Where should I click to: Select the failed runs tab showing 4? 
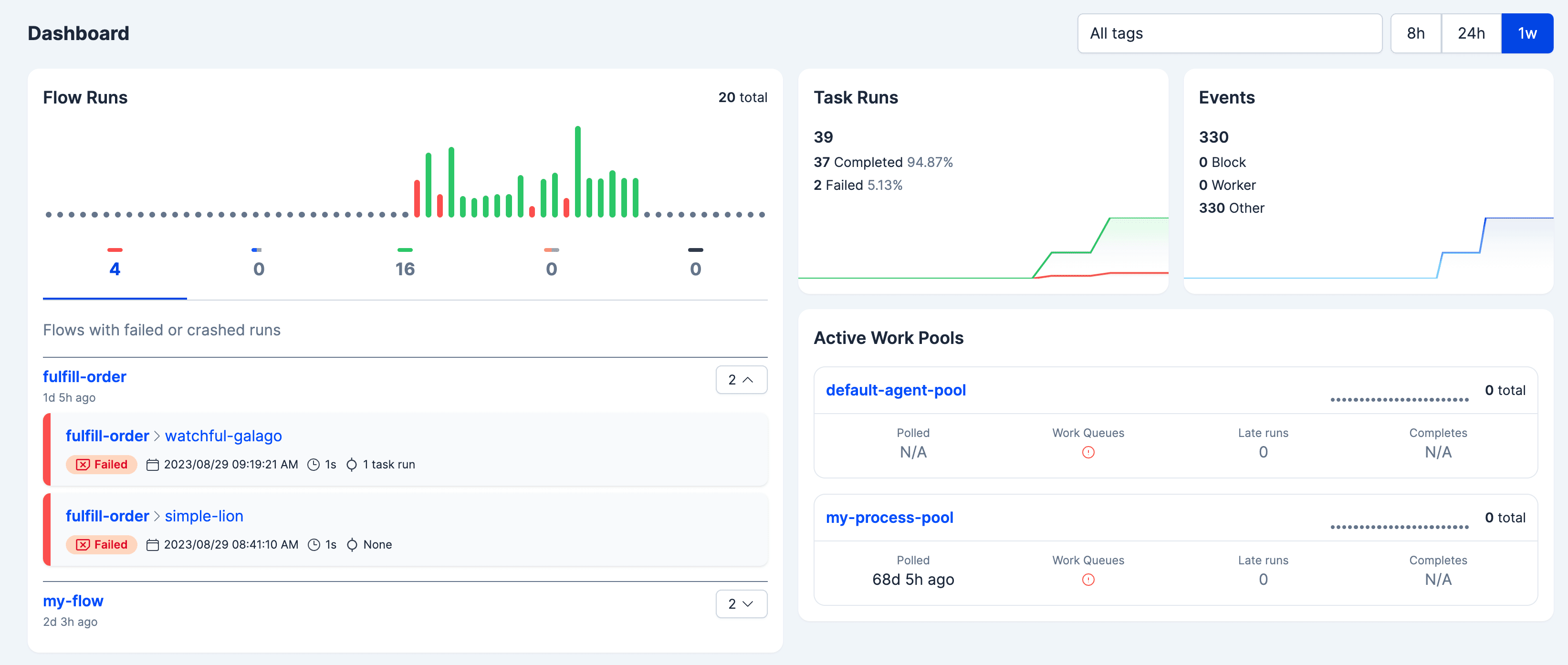115,268
